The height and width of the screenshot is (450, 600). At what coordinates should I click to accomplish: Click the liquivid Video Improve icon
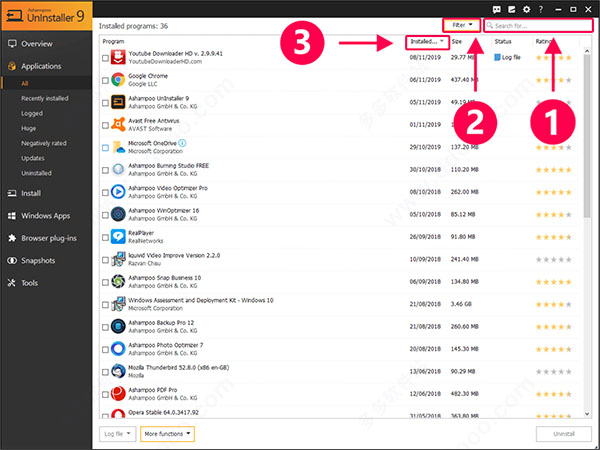[118, 259]
